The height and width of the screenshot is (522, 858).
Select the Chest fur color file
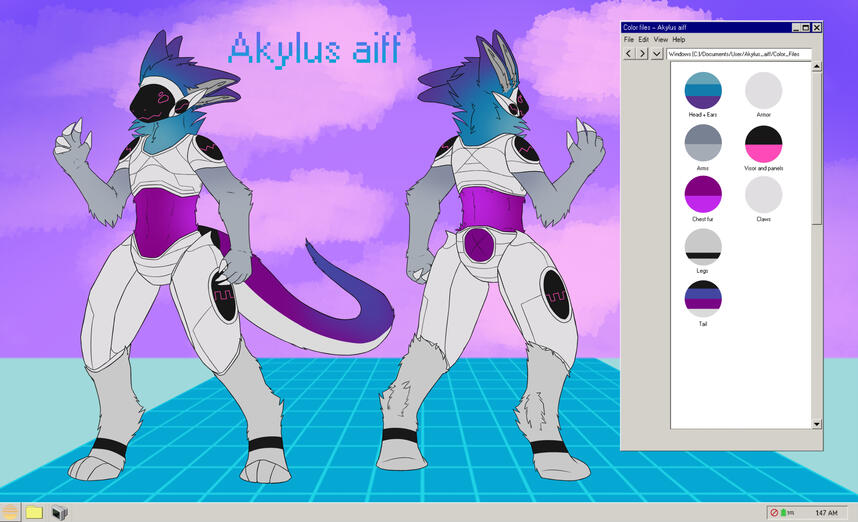tap(703, 195)
